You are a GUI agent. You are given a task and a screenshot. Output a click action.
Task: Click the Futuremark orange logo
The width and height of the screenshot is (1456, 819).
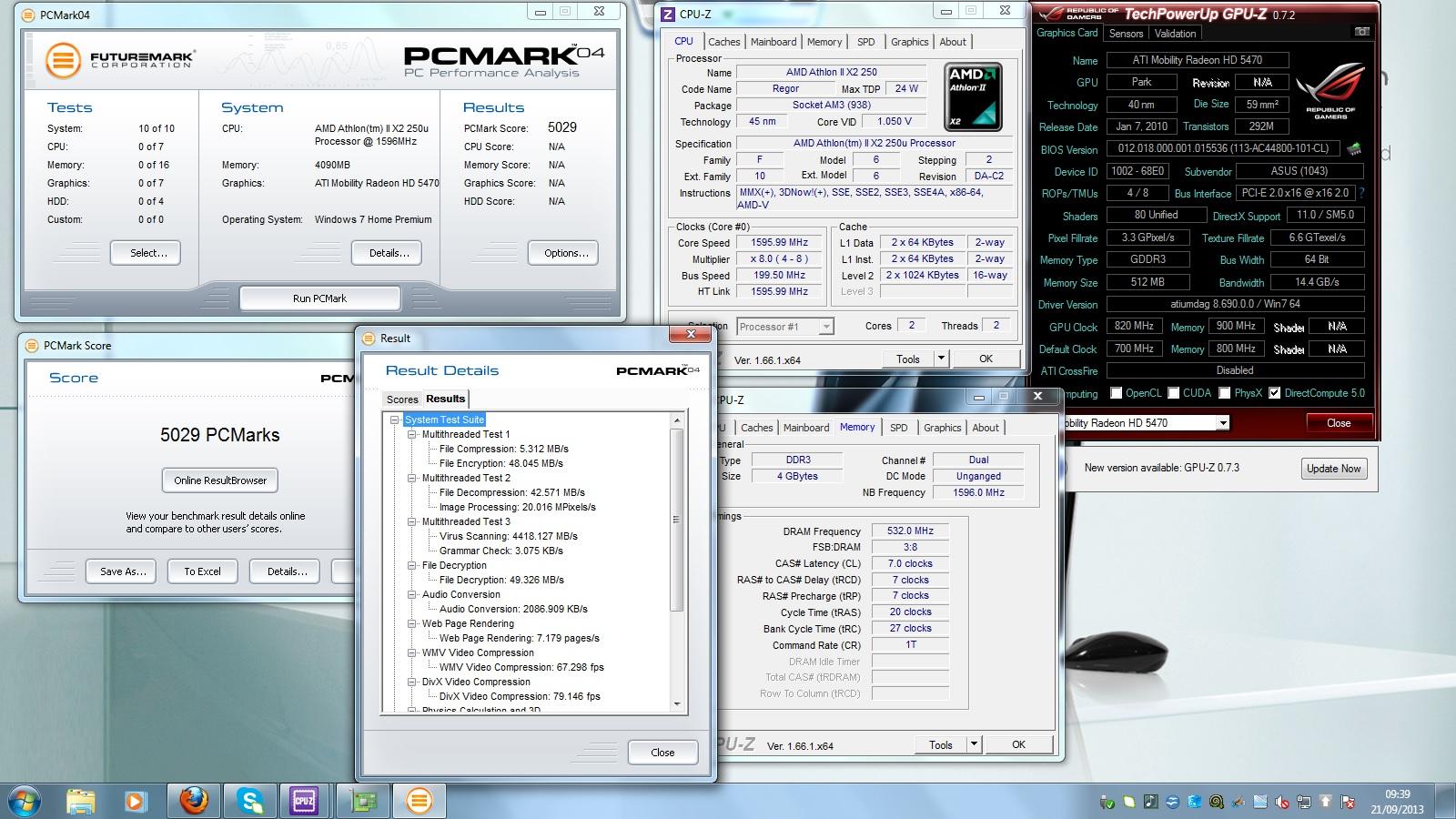[62, 61]
